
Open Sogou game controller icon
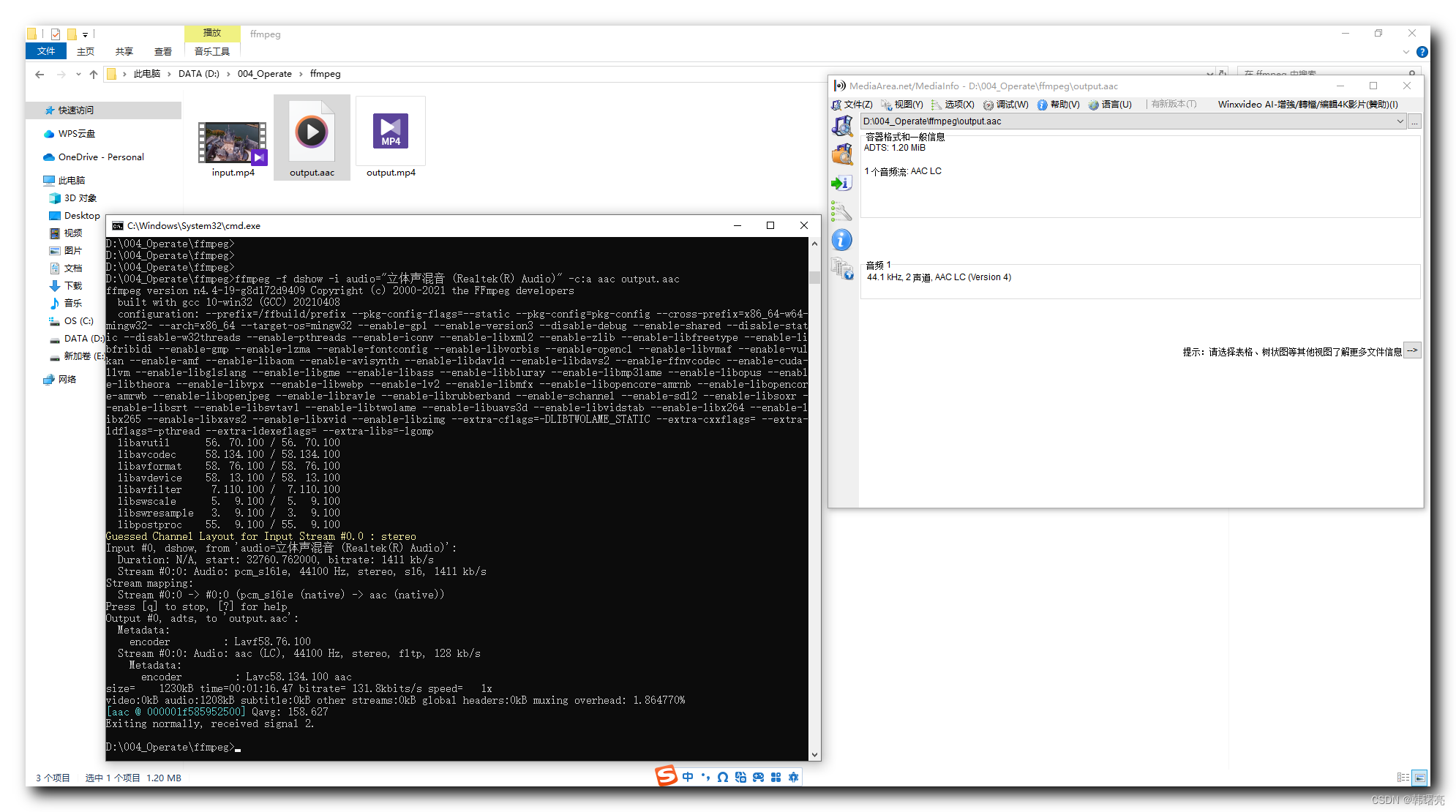tap(758, 777)
